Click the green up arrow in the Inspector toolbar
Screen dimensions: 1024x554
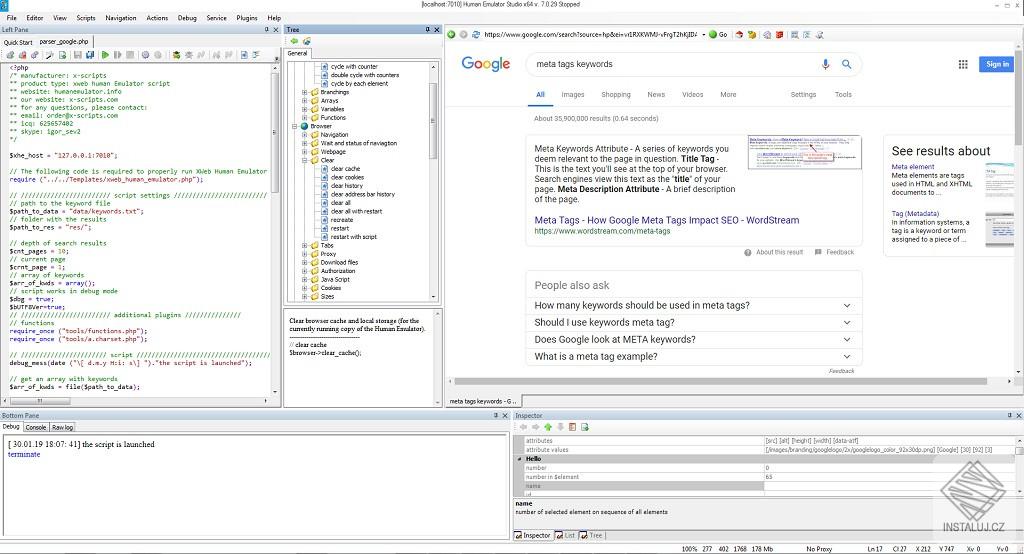(548, 427)
